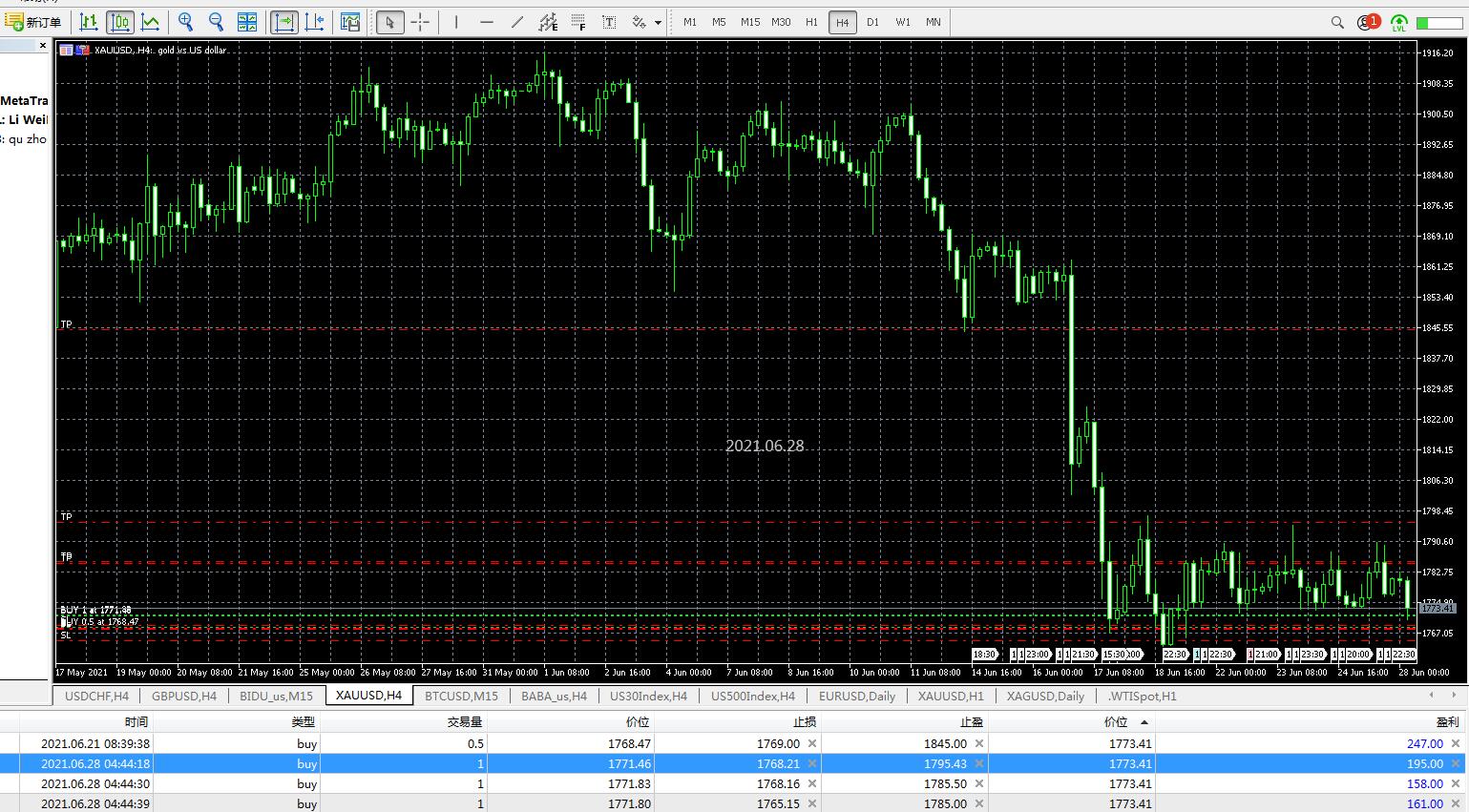Select the cursor pointer tool
1469x812 pixels.
389,22
